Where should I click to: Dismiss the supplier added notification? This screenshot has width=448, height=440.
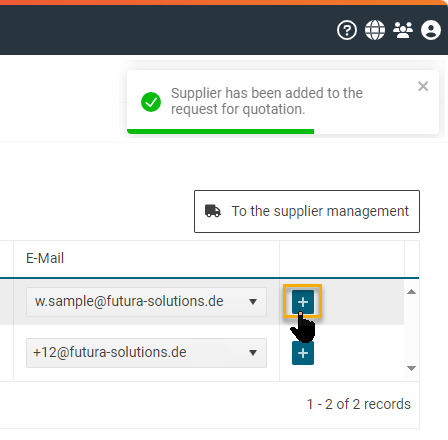click(423, 86)
